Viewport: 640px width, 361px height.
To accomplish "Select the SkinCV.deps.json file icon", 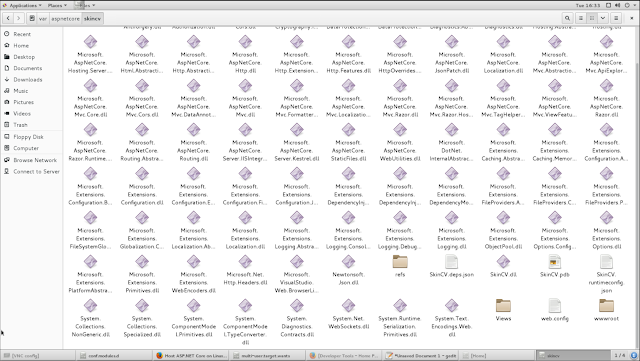I will [x=451, y=262].
